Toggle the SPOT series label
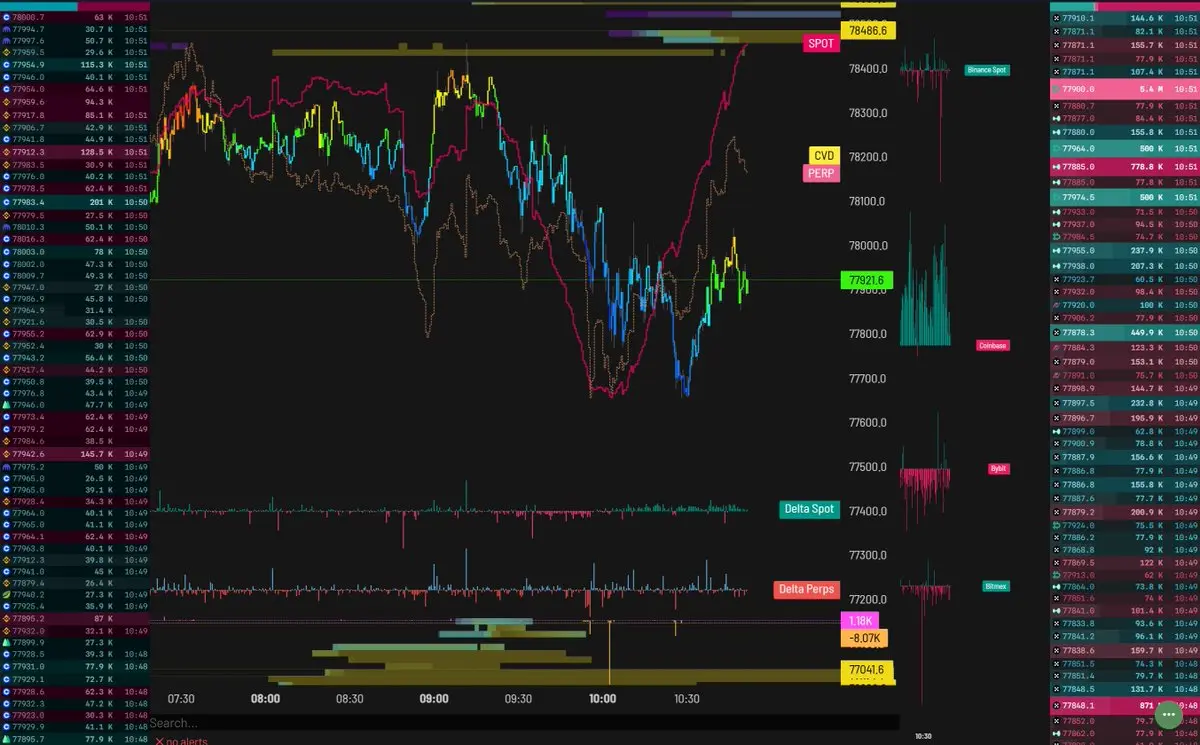Screen dimensions: 1200x745 (x=820, y=44)
